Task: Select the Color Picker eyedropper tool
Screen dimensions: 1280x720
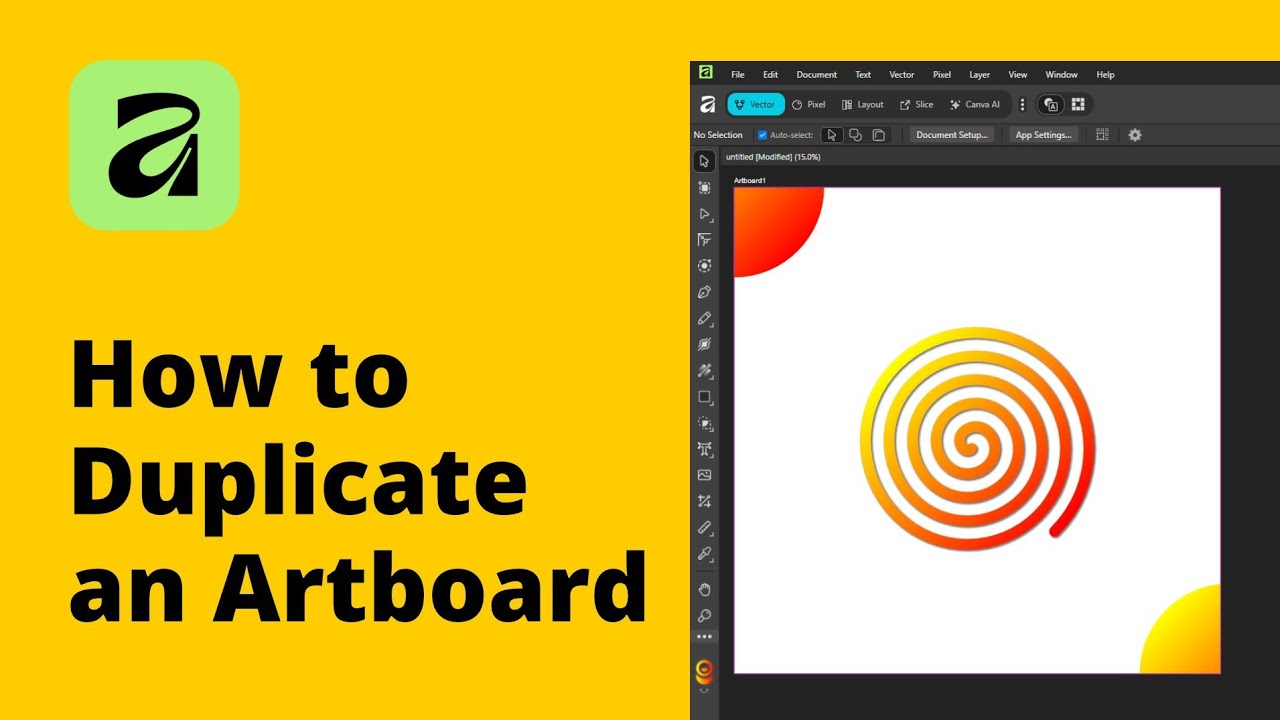Action: click(704, 553)
